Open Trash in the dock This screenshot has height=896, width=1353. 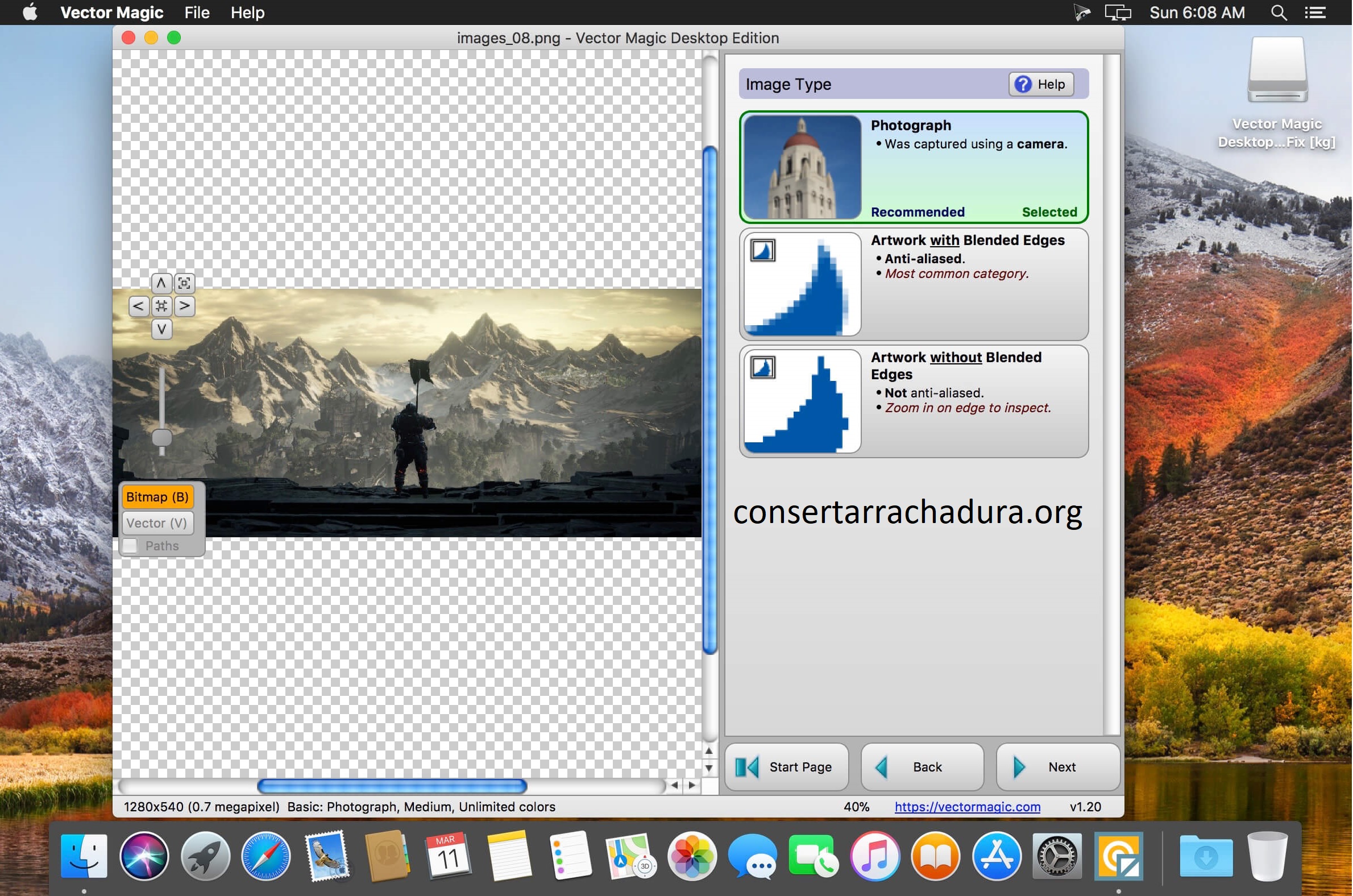coord(1267,856)
